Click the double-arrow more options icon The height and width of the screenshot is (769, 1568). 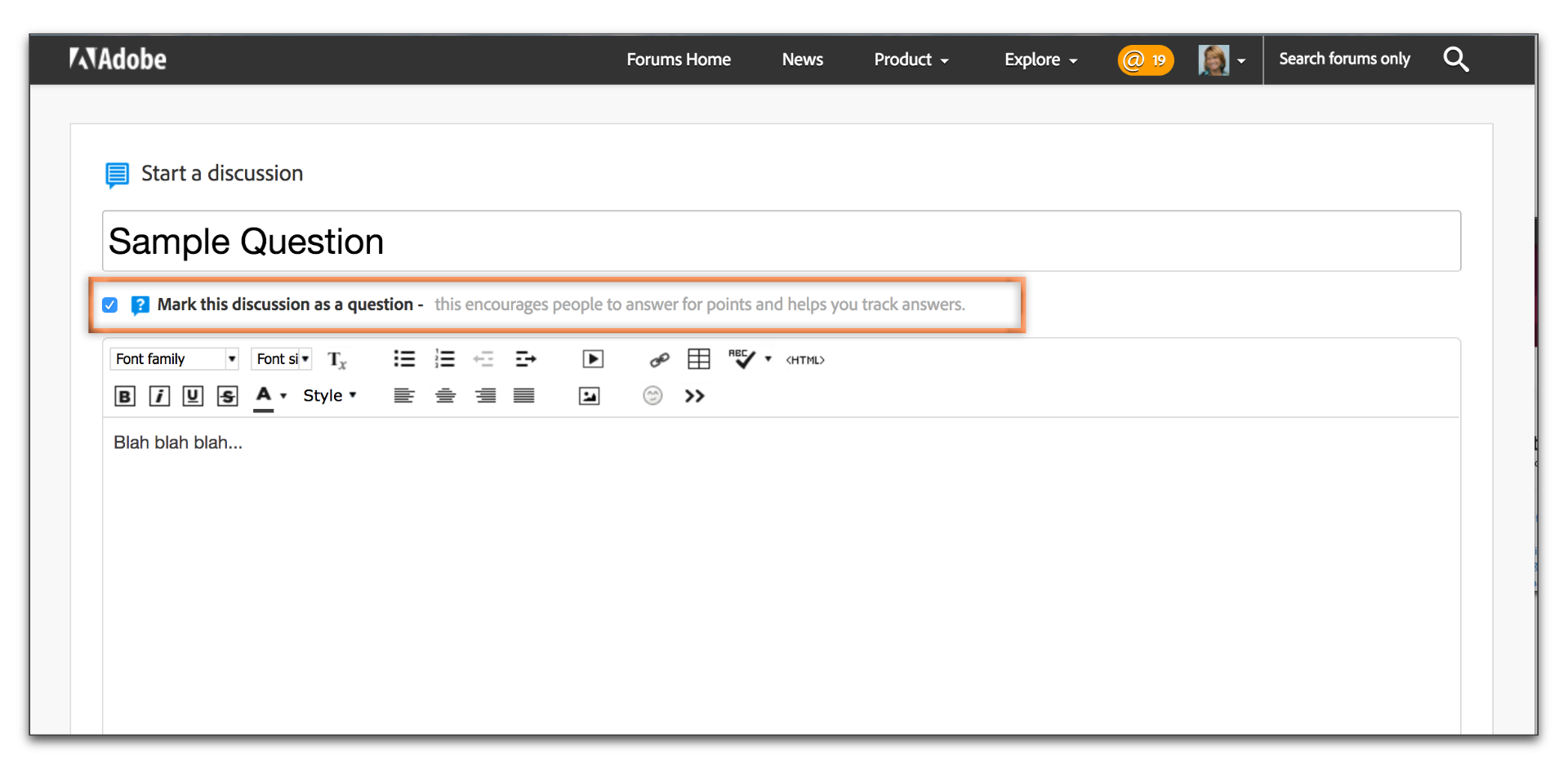point(695,396)
